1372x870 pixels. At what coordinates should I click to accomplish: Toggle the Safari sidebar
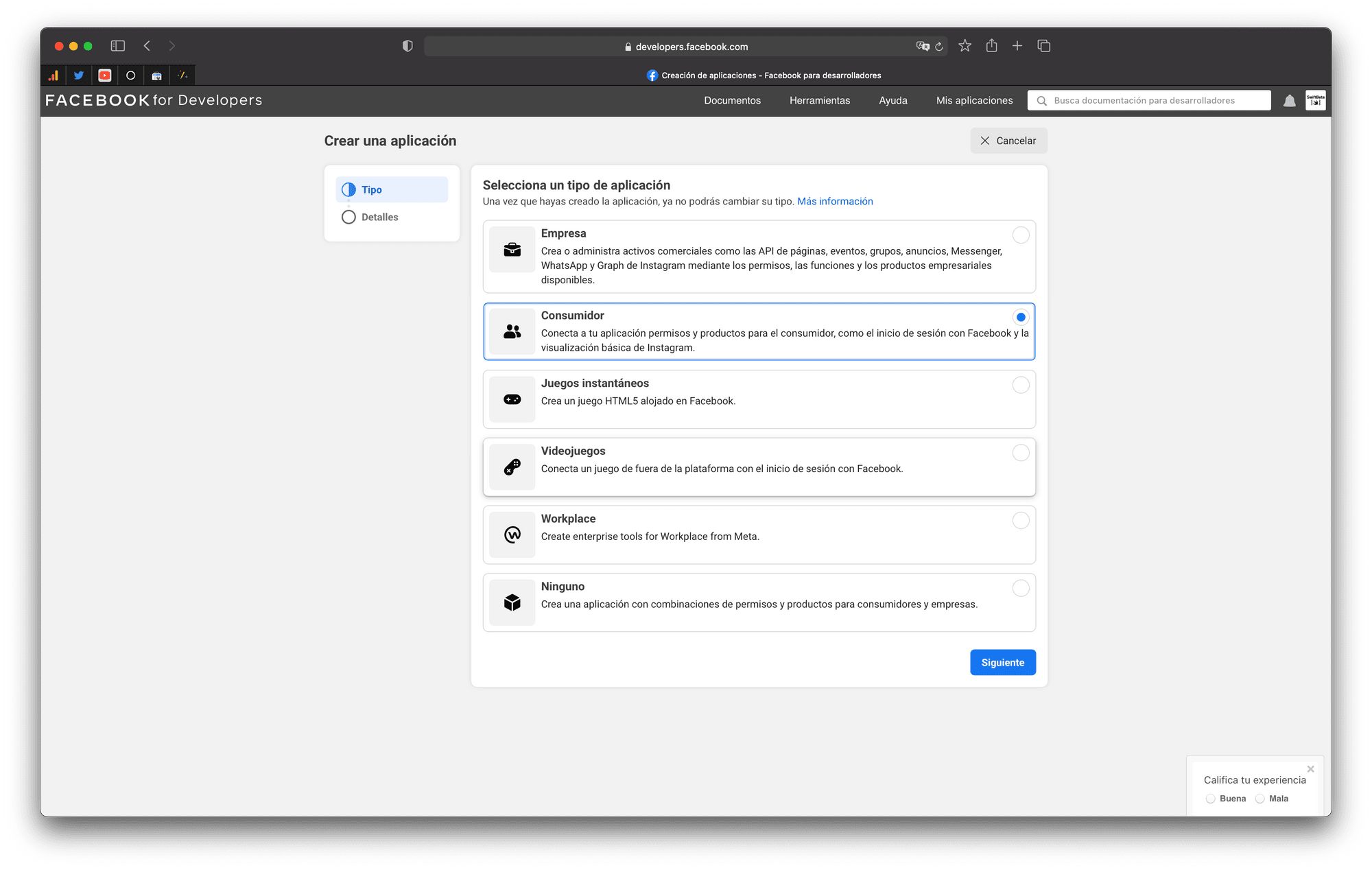(118, 46)
